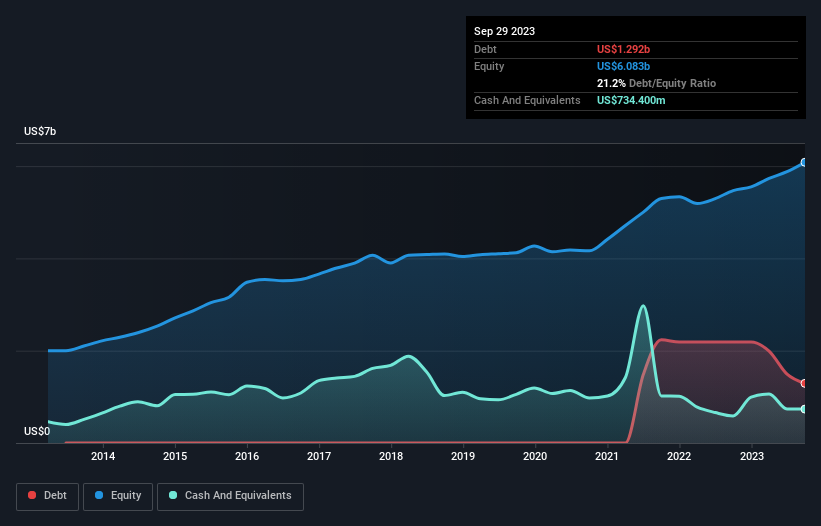This screenshot has width=821, height=526.
Task: Click the 2018 x-axis label
Action: [x=391, y=456]
